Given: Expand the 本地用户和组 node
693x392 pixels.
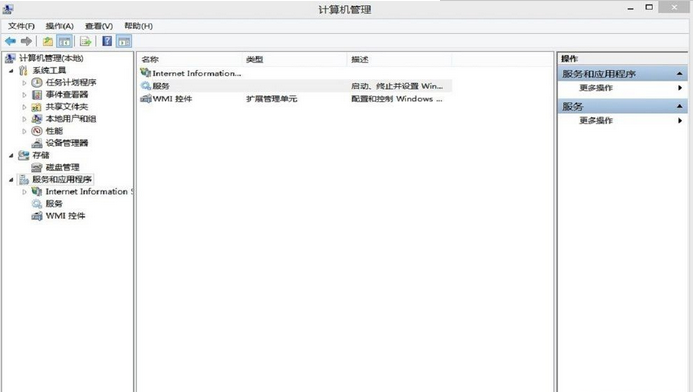Looking at the screenshot, I should tap(24, 119).
